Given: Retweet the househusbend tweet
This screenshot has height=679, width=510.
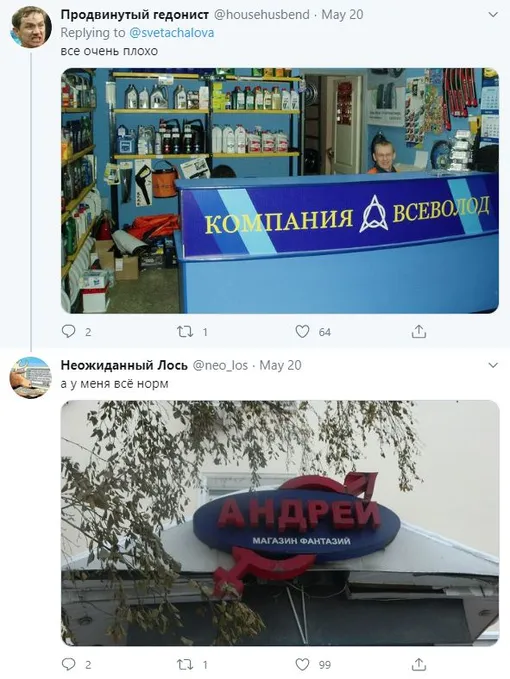Looking at the screenshot, I should coord(185,332).
